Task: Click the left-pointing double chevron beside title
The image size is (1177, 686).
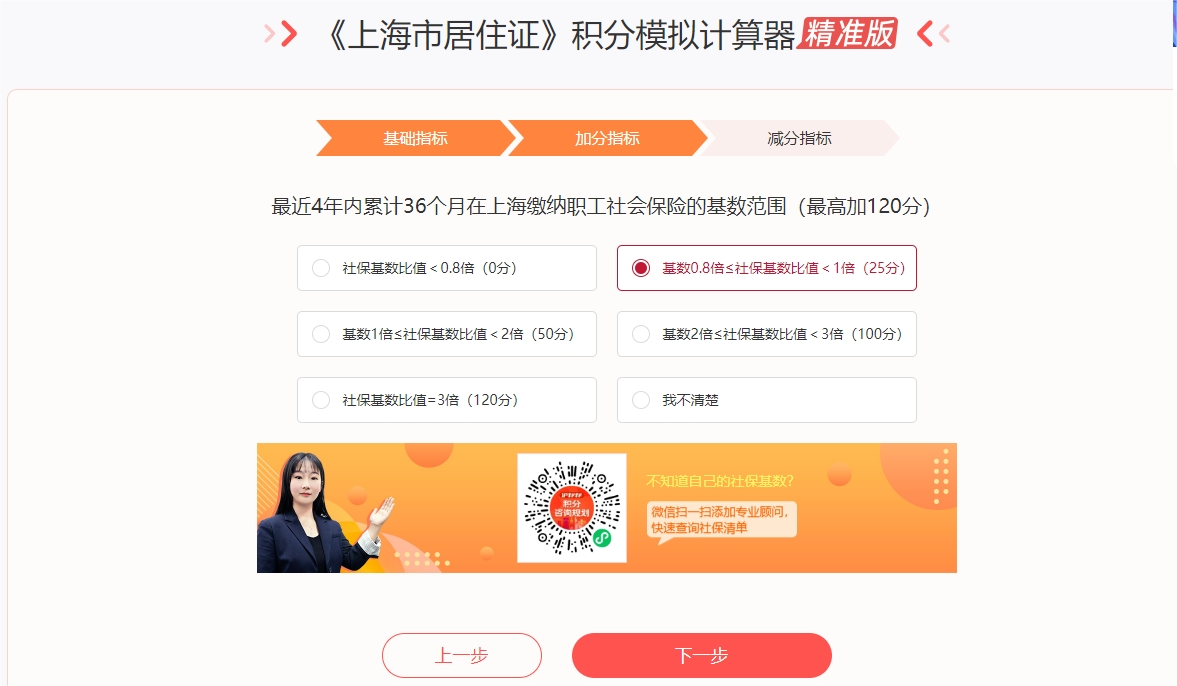Action: click(x=934, y=34)
